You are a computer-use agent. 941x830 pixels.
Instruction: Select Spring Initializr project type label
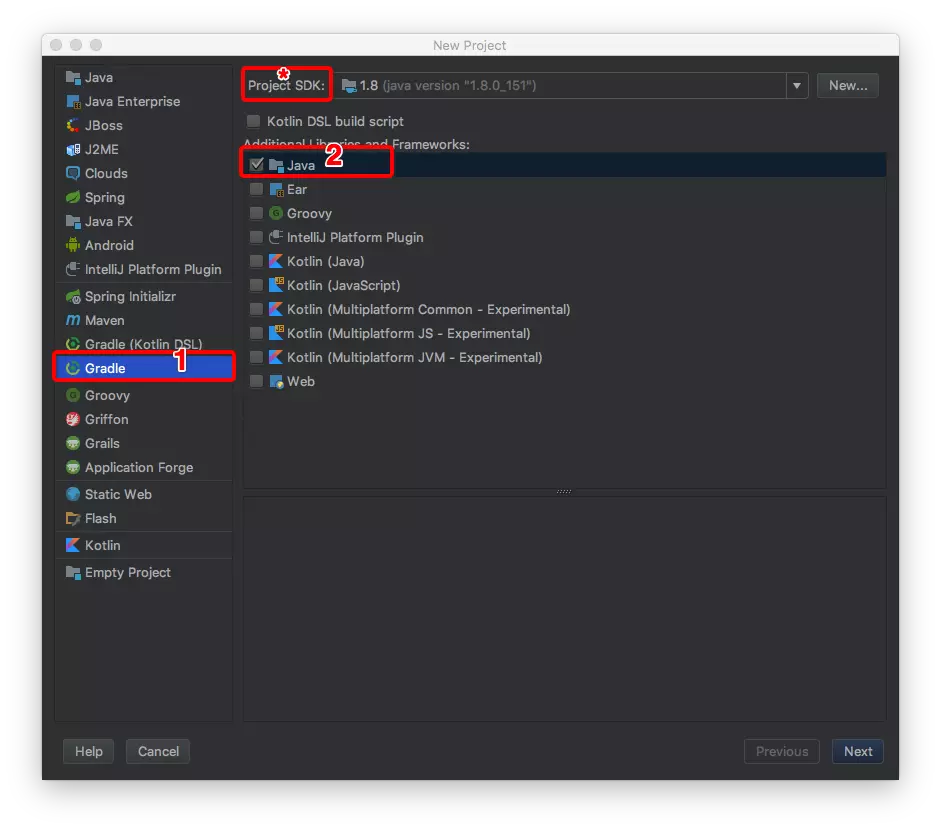130,296
